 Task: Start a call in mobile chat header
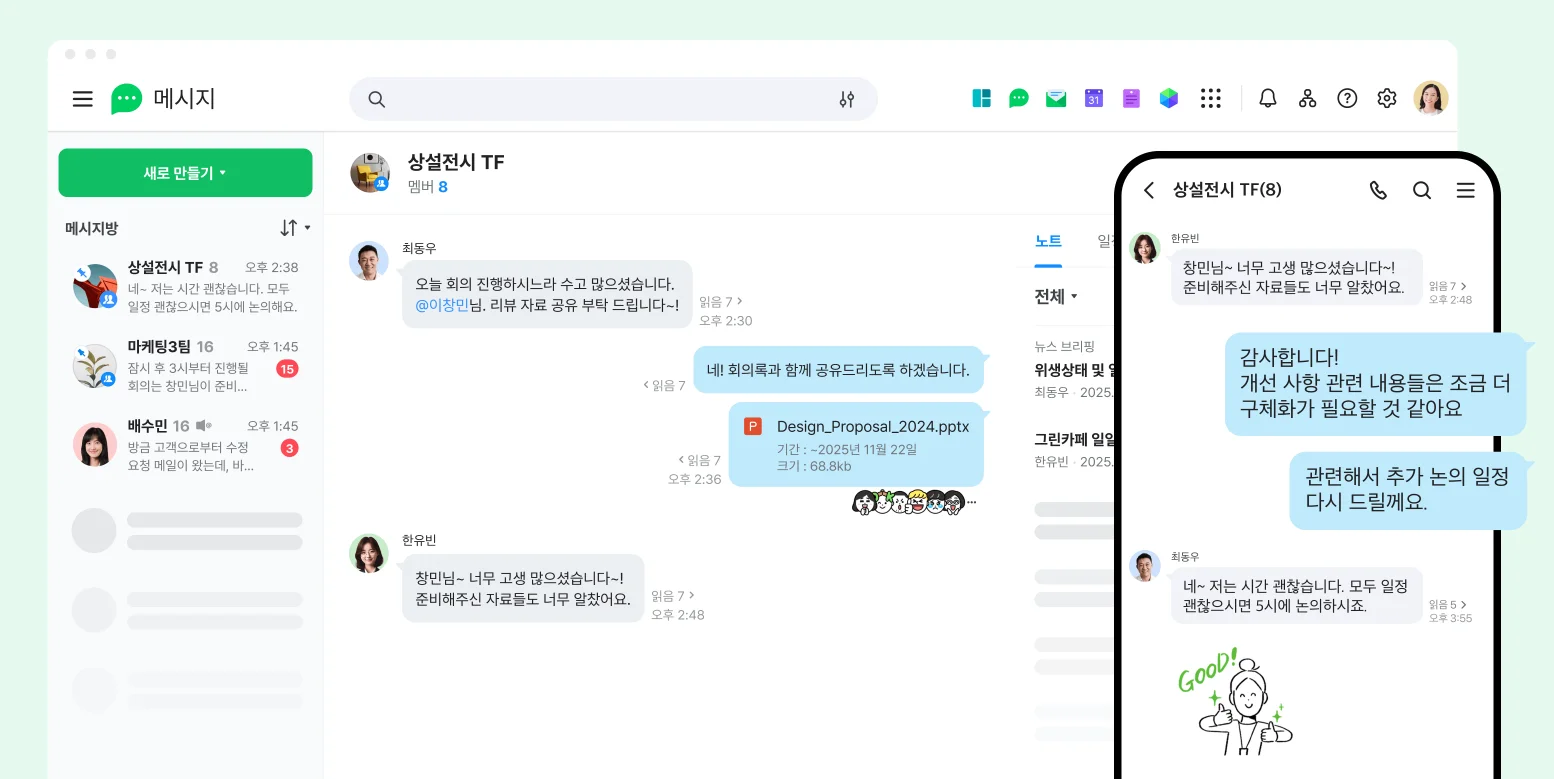(x=1378, y=190)
